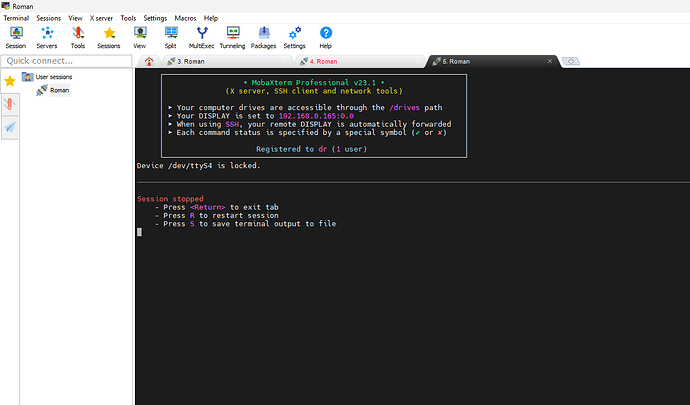
Task: Open the Tools menu
Action: pos(128,18)
